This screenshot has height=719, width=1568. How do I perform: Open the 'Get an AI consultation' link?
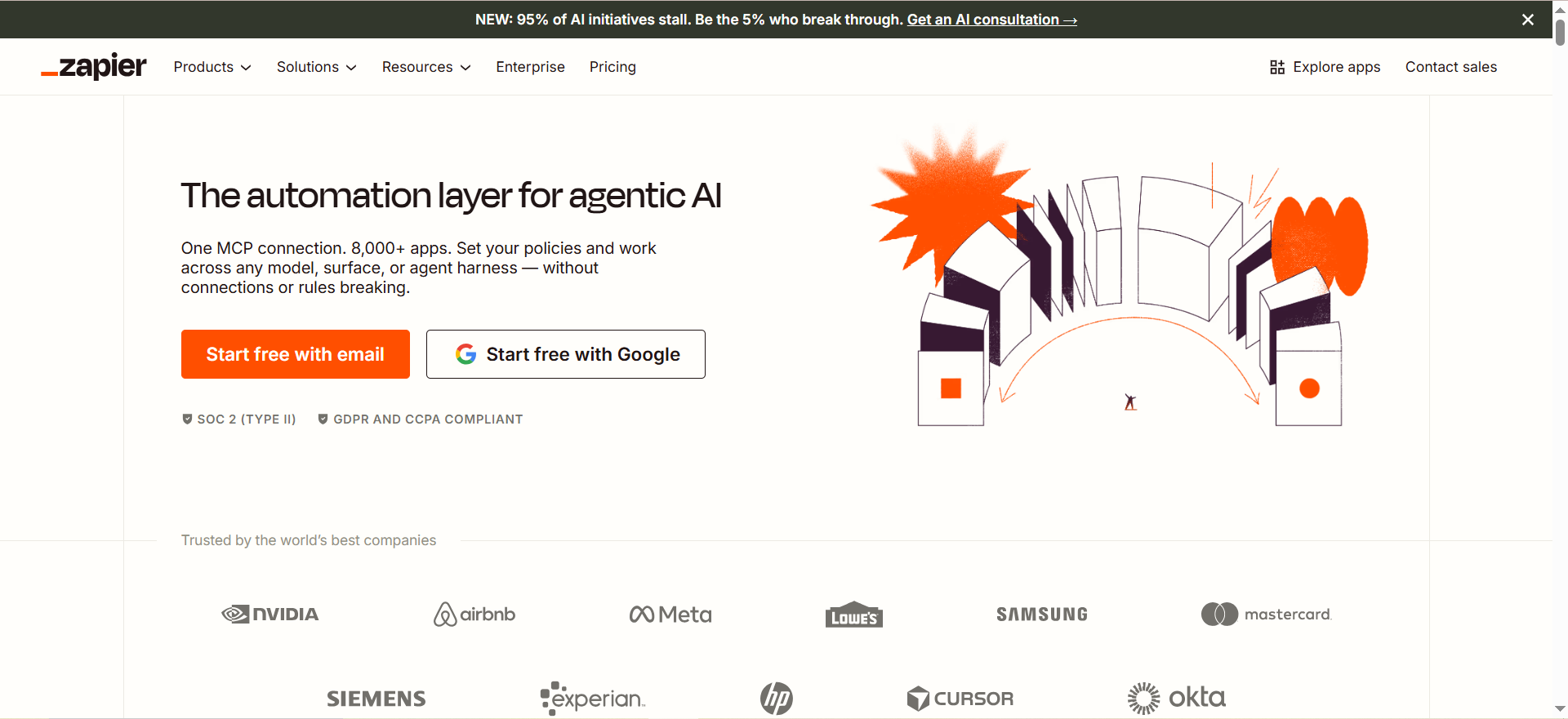(991, 20)
